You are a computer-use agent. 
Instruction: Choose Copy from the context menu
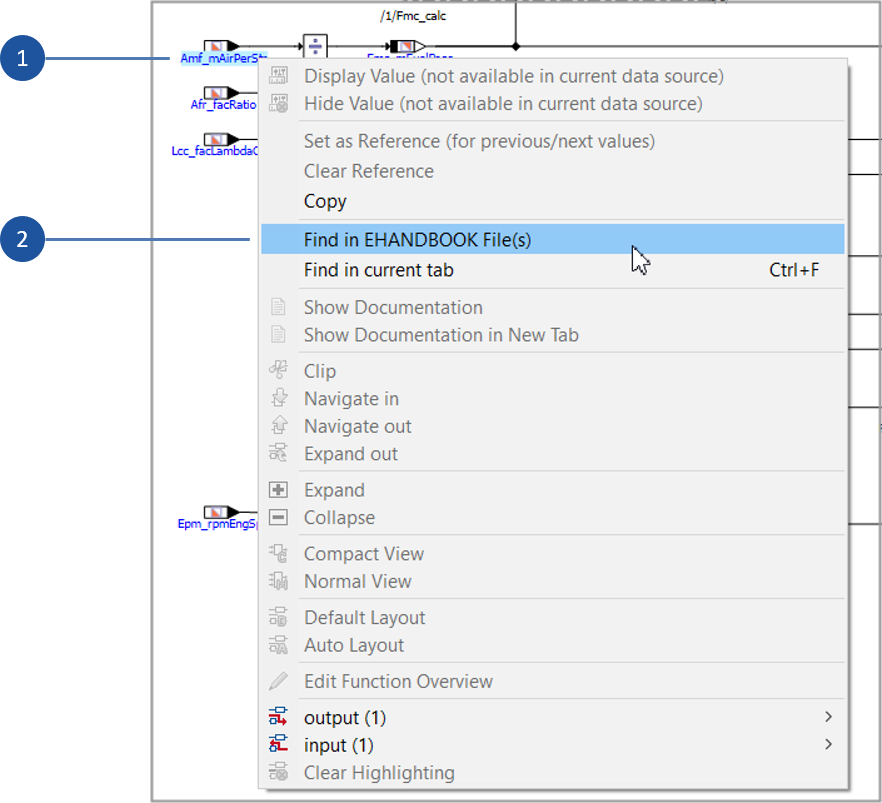coord(322,201)
